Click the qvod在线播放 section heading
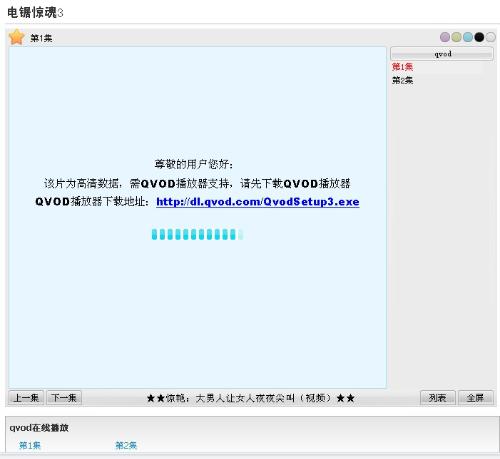This screenshot has width=500, height=459. click(39, 428)
